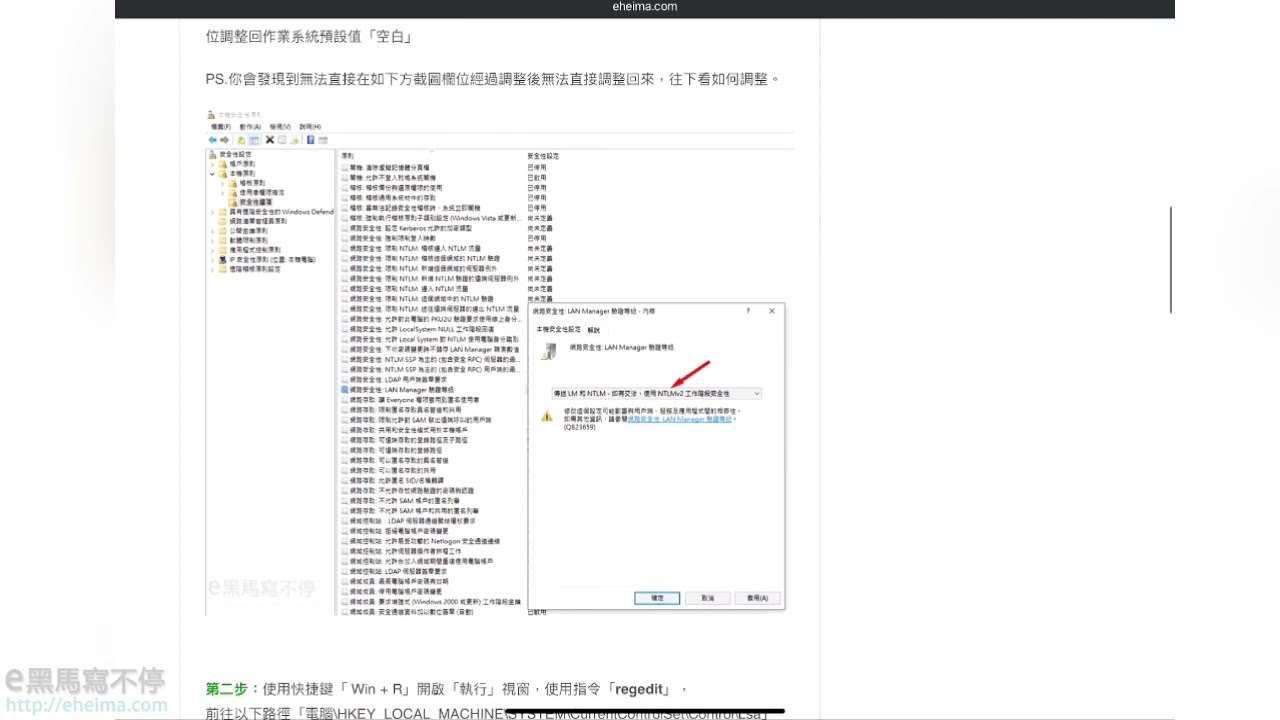Expand the 使用者權限指派 tree node
Viewport: 1280px width, 720px height.
pos(222,193)
